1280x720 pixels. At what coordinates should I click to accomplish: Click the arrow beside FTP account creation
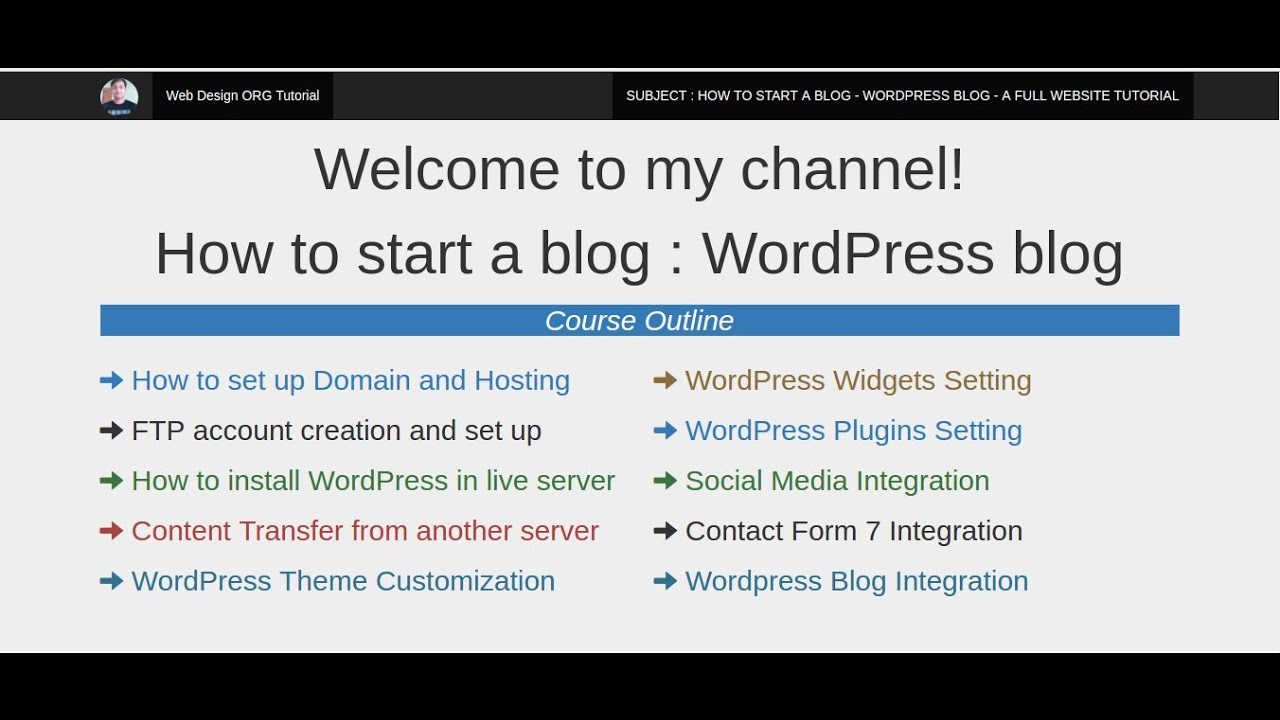111,431
